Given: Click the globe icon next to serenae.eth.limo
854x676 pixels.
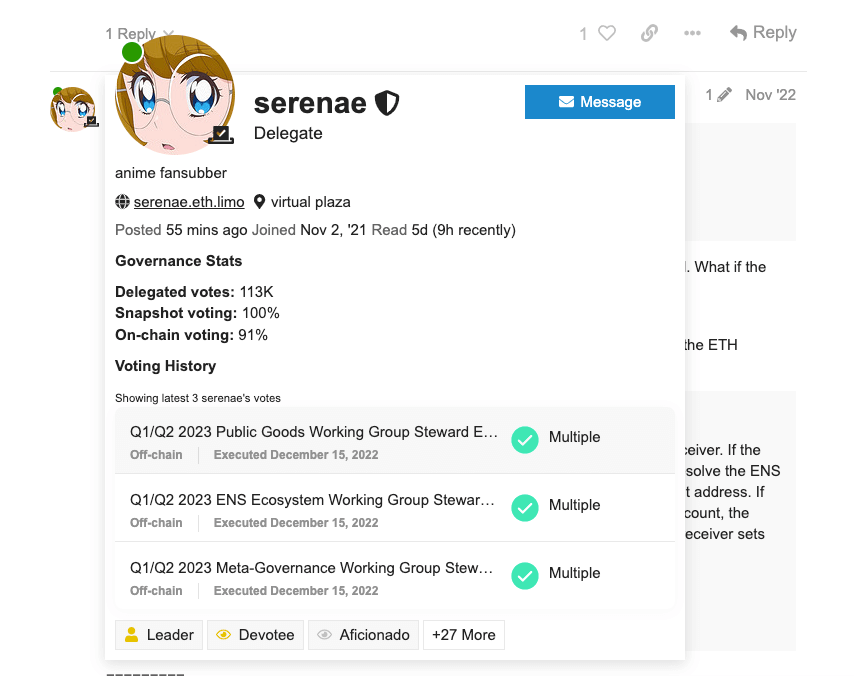Looking at the screenshot, I should (122, 201).
